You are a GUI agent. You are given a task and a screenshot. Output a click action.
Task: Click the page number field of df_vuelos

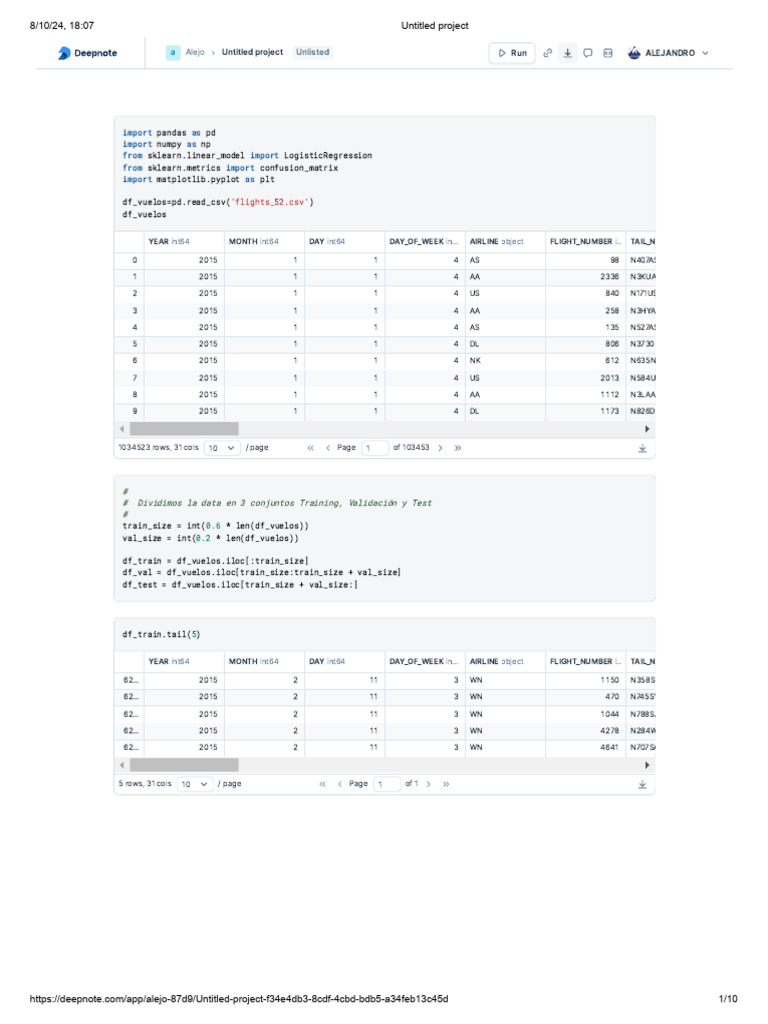pyautogui.click(x=375, y=448)
